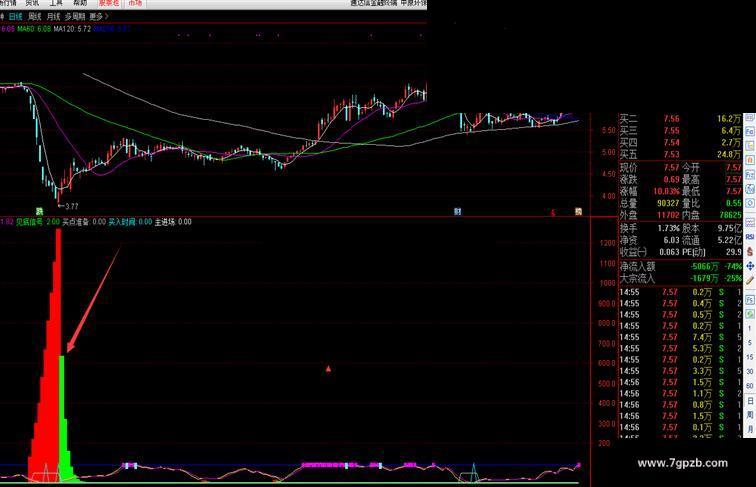Click the 内盘 value 78625
Viewport: 756px width, 487px height.
click(x=730, y=215)
